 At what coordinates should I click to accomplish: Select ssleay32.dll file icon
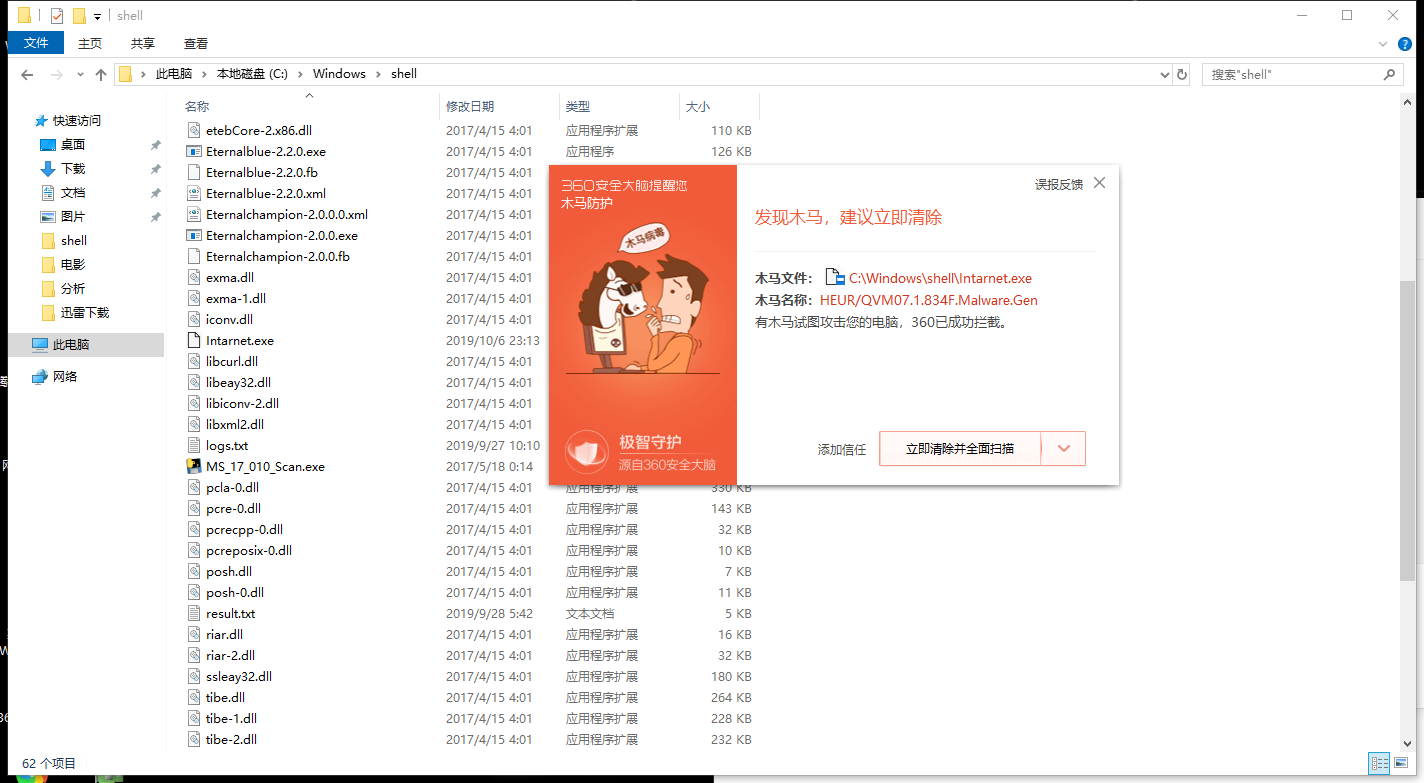(x=195, y=676)
